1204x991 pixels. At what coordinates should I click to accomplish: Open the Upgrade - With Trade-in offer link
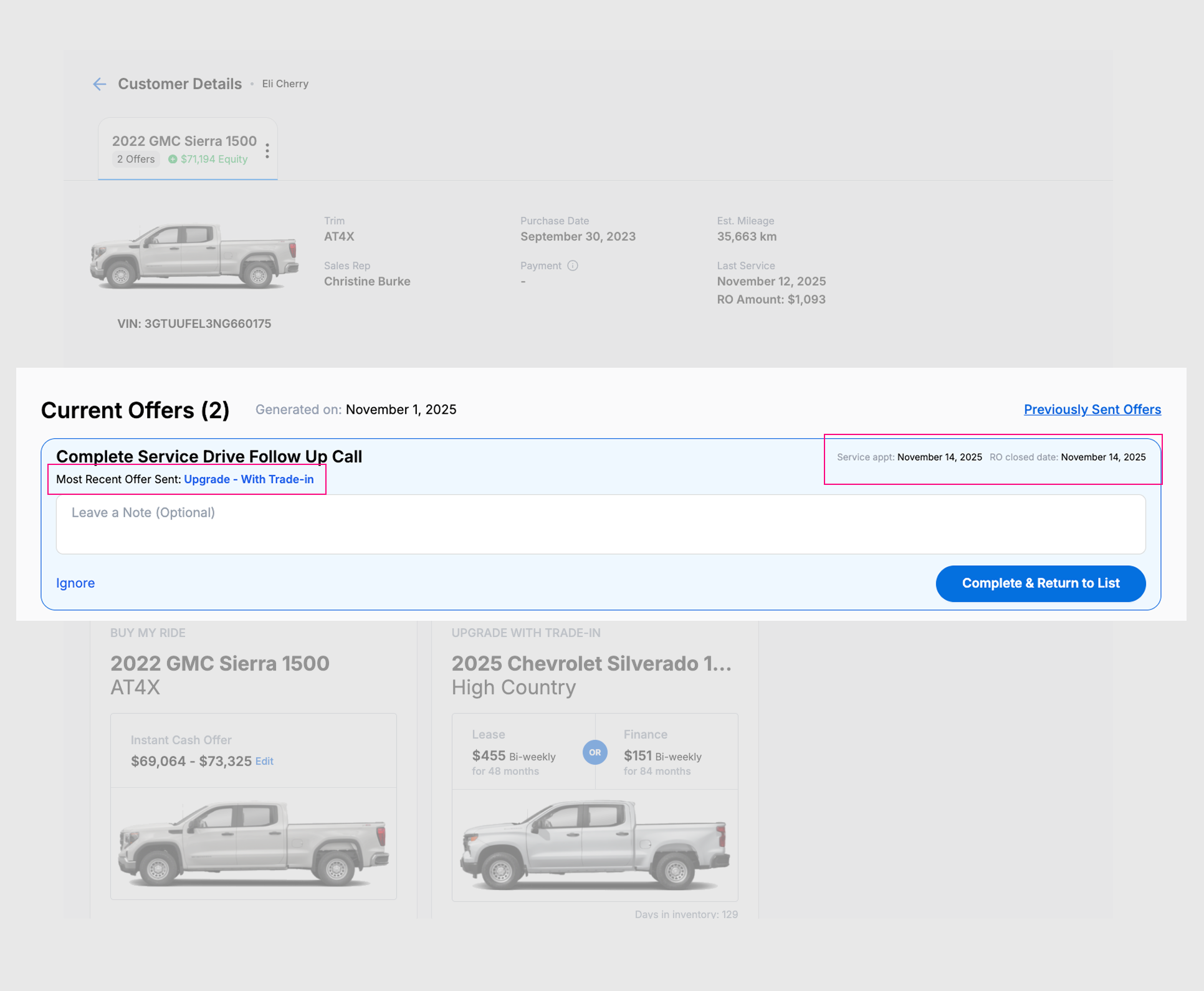249,479
